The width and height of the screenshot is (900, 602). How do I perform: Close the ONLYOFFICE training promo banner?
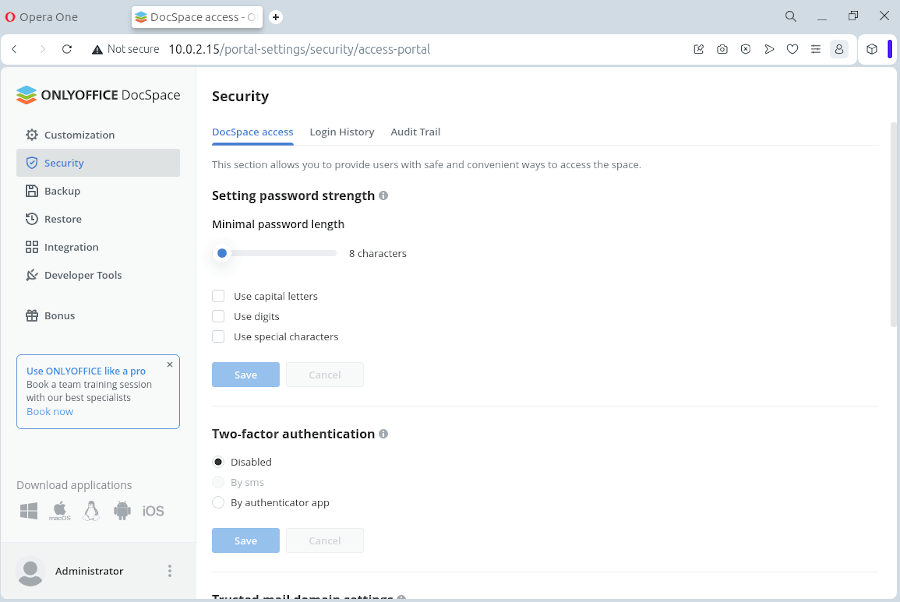pos(170,365)
